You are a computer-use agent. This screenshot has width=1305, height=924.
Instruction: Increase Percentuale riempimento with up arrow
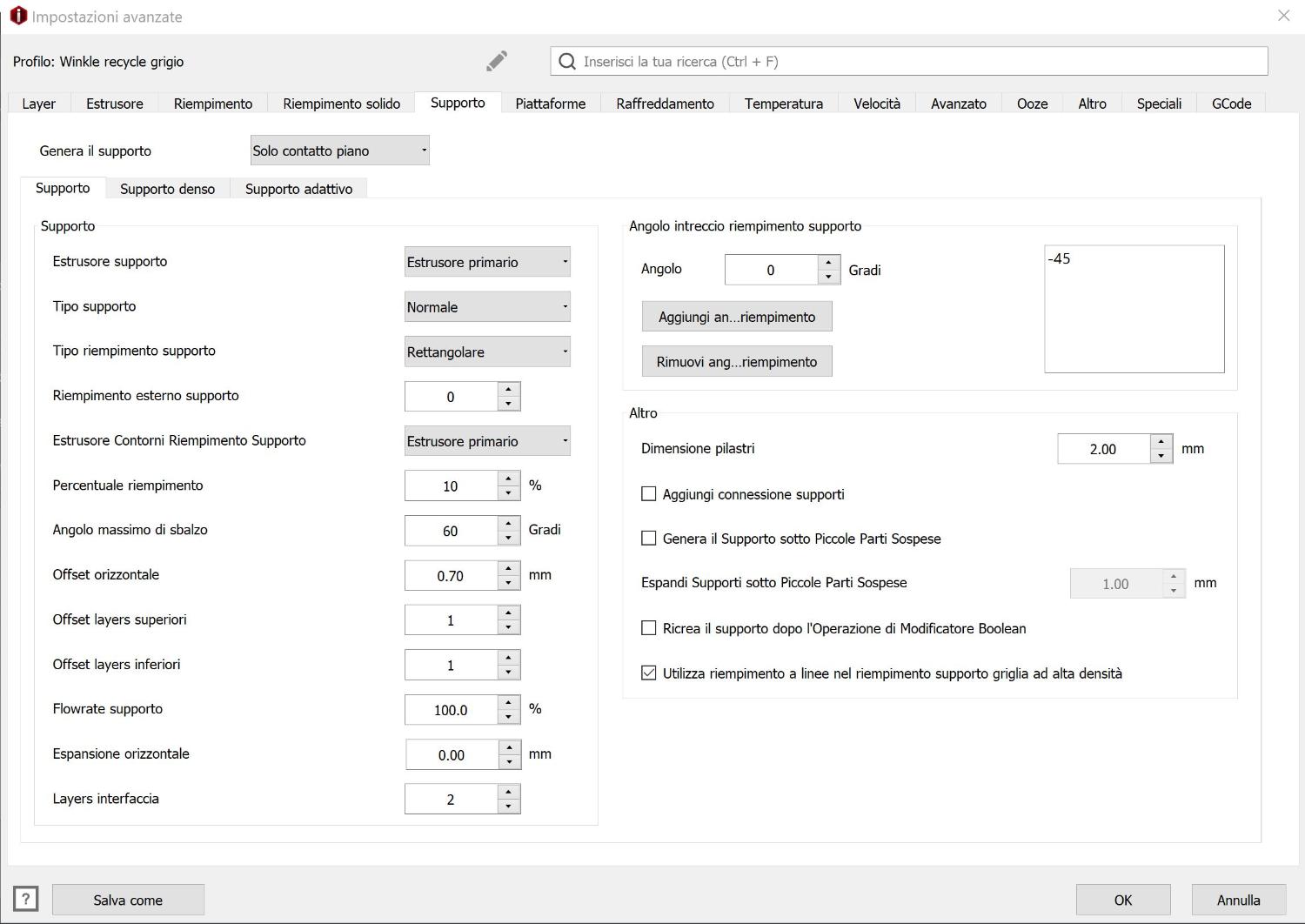coord(509,479)
